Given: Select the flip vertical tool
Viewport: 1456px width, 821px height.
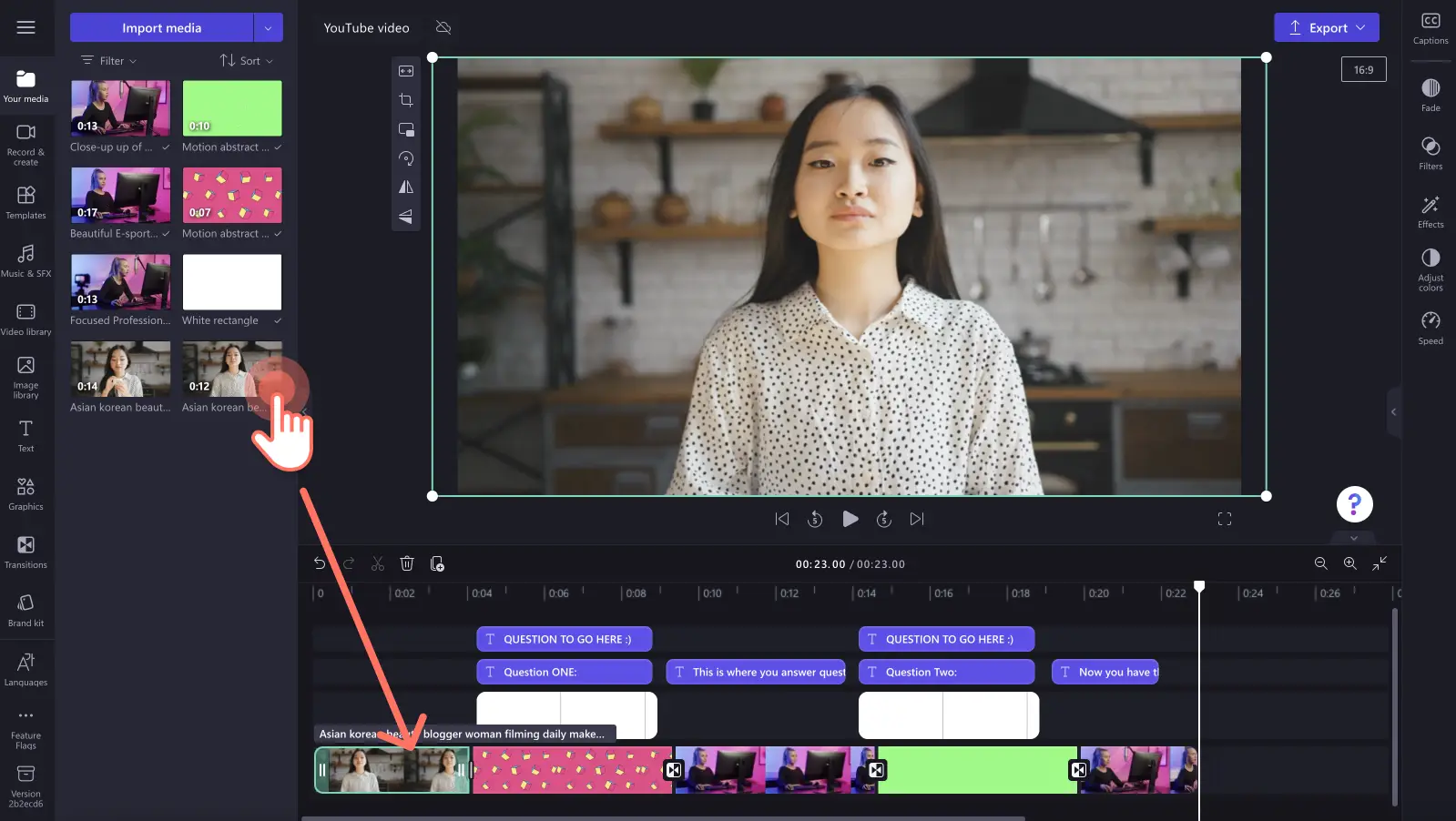Looking at the screenshot, I should [406, 217].
